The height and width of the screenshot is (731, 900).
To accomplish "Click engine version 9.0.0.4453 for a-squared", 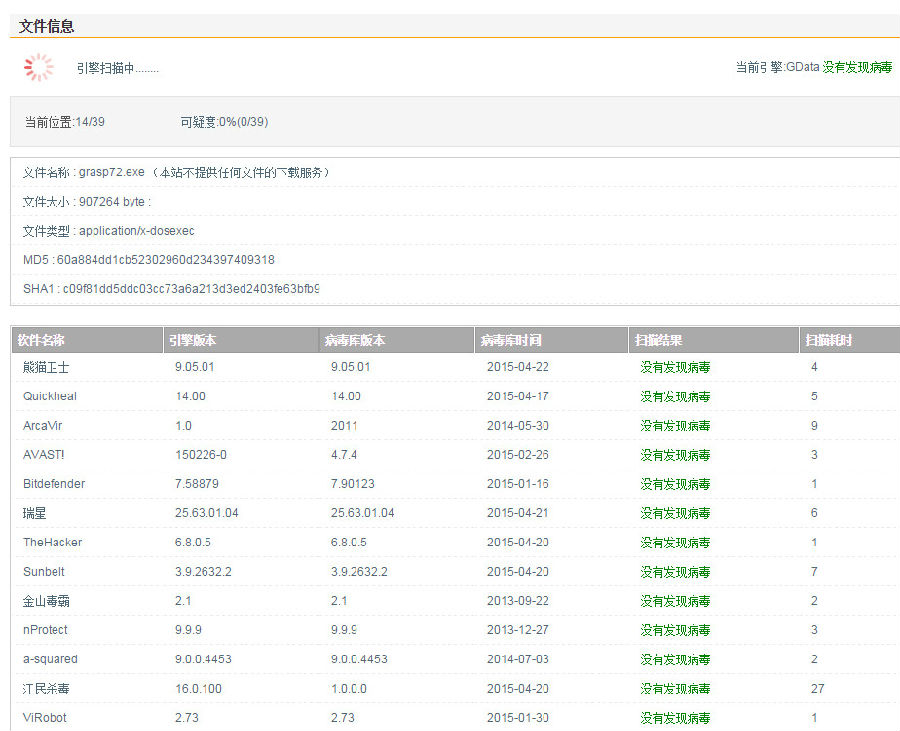I will (x=203, y=659).
